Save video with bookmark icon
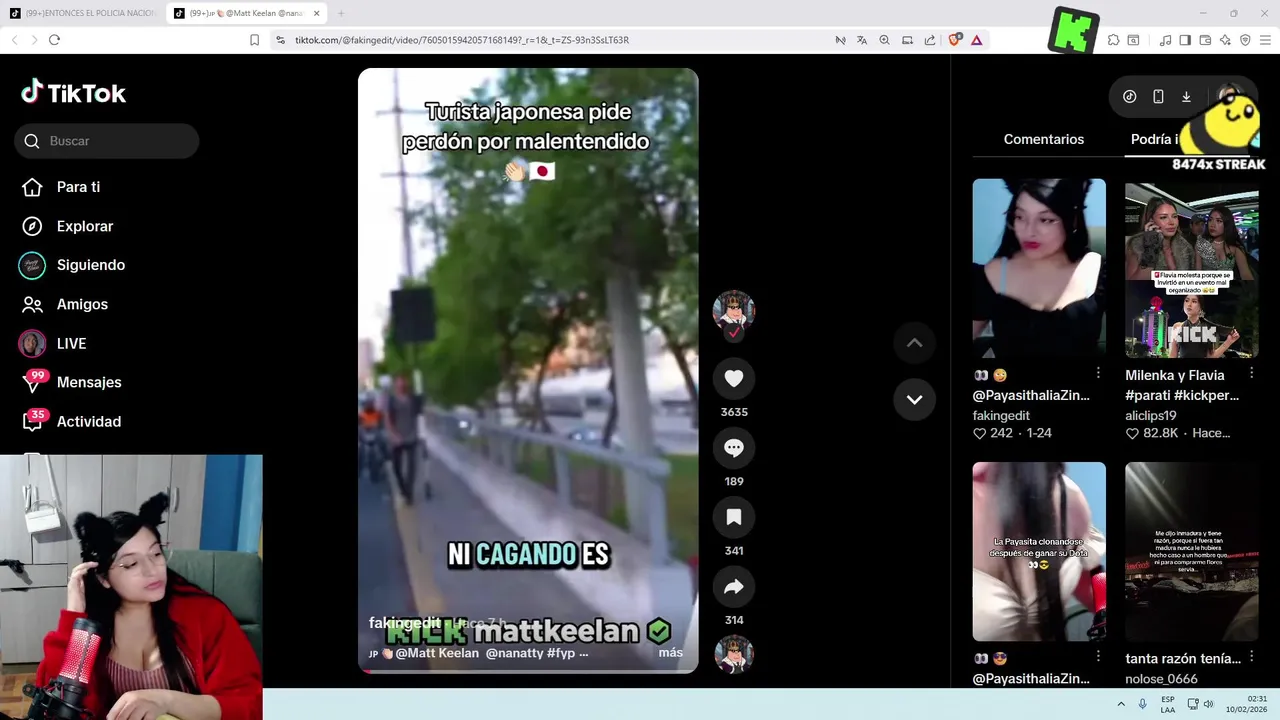Screen dimensions: 1280x720 pos(734,517)
